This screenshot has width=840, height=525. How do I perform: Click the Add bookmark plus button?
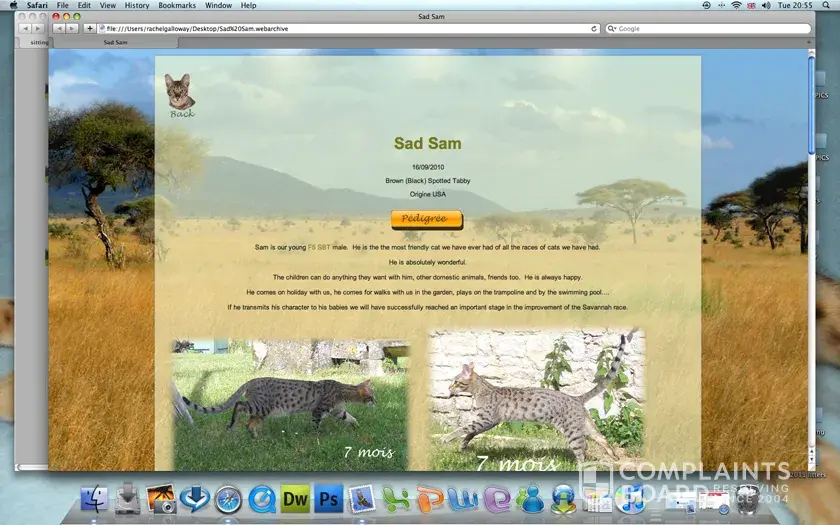90,29
